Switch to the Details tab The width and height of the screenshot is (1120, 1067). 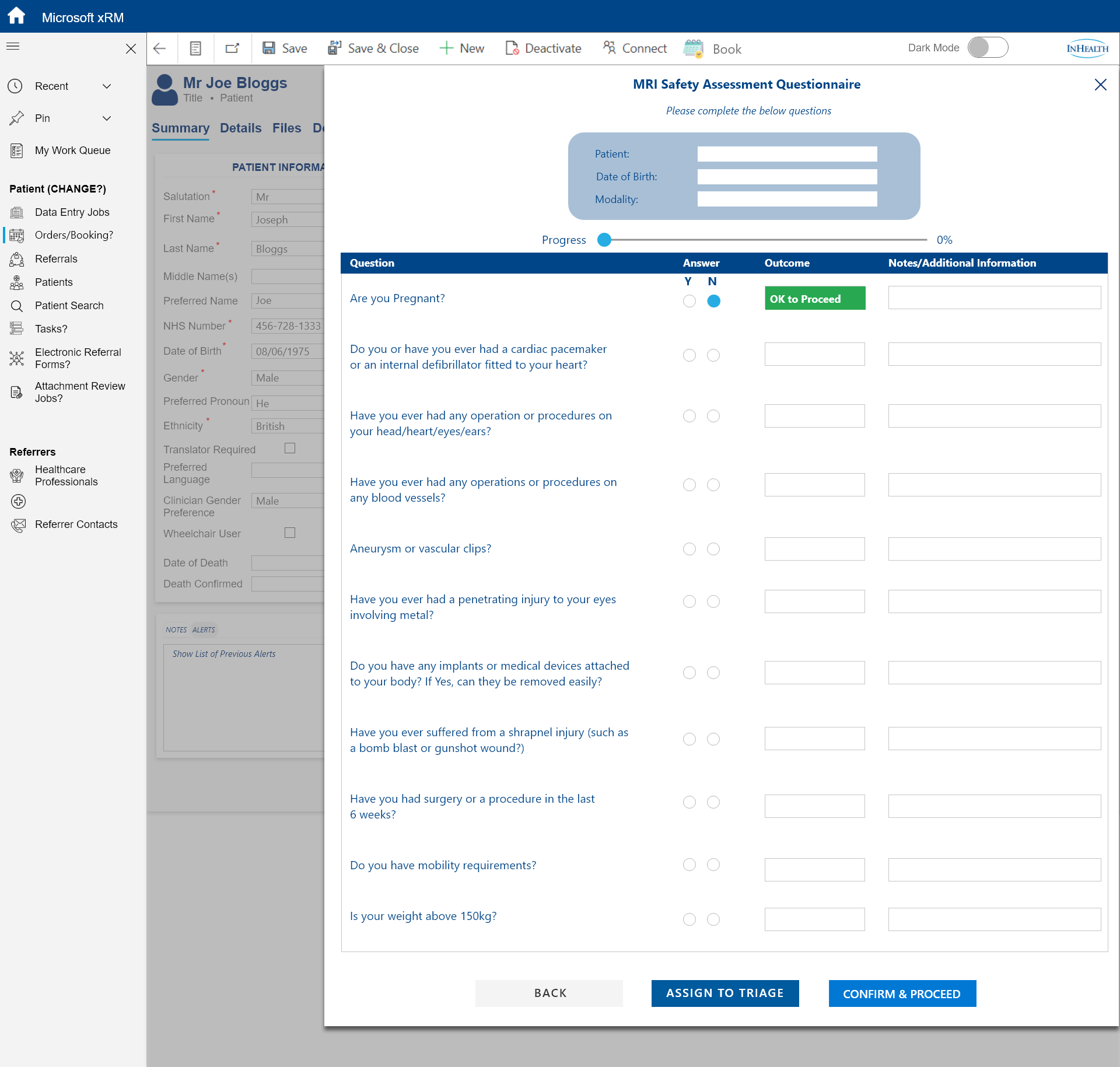click(x=240, y=128)
